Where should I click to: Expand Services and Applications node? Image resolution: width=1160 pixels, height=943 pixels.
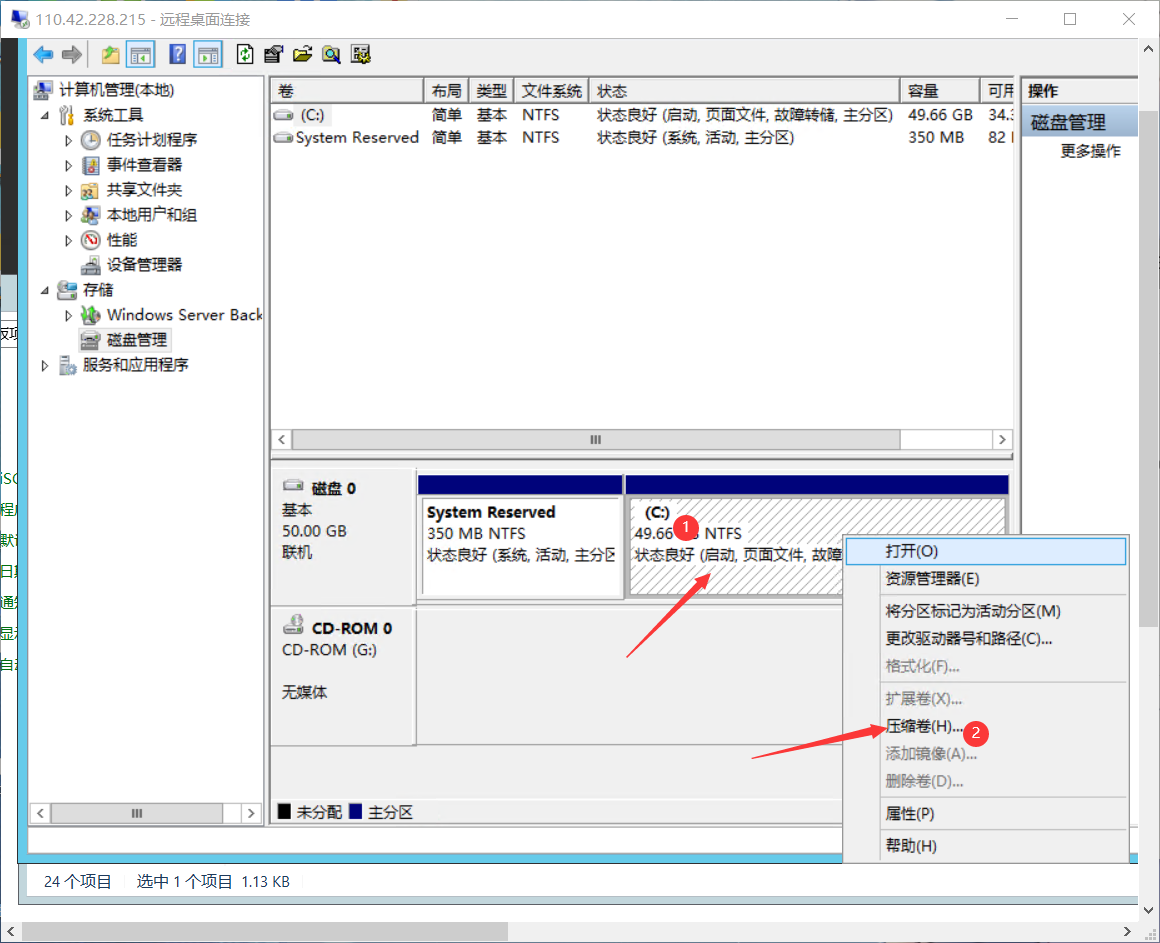44,366
